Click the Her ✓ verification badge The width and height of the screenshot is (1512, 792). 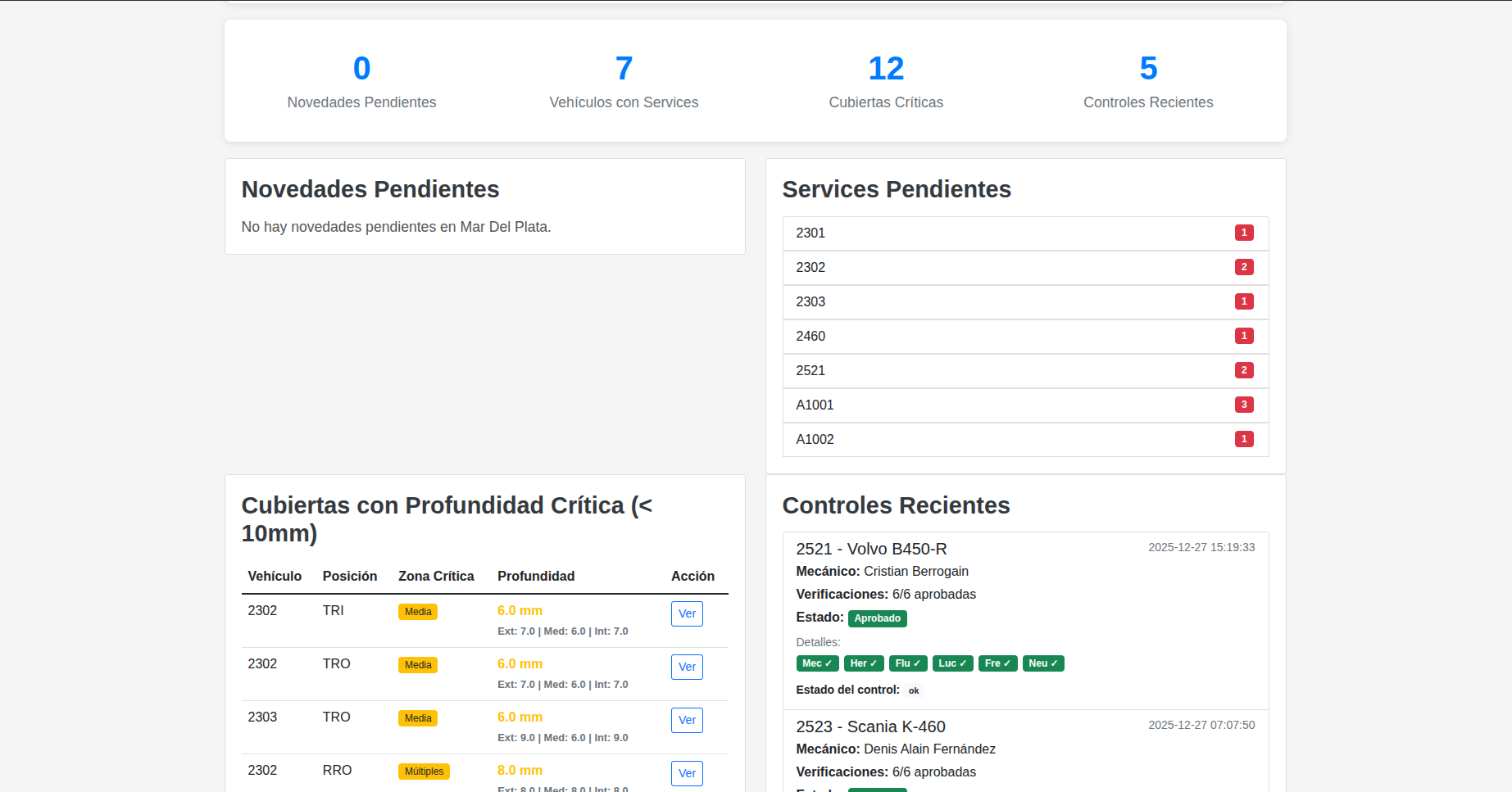(x=864, y=663)
